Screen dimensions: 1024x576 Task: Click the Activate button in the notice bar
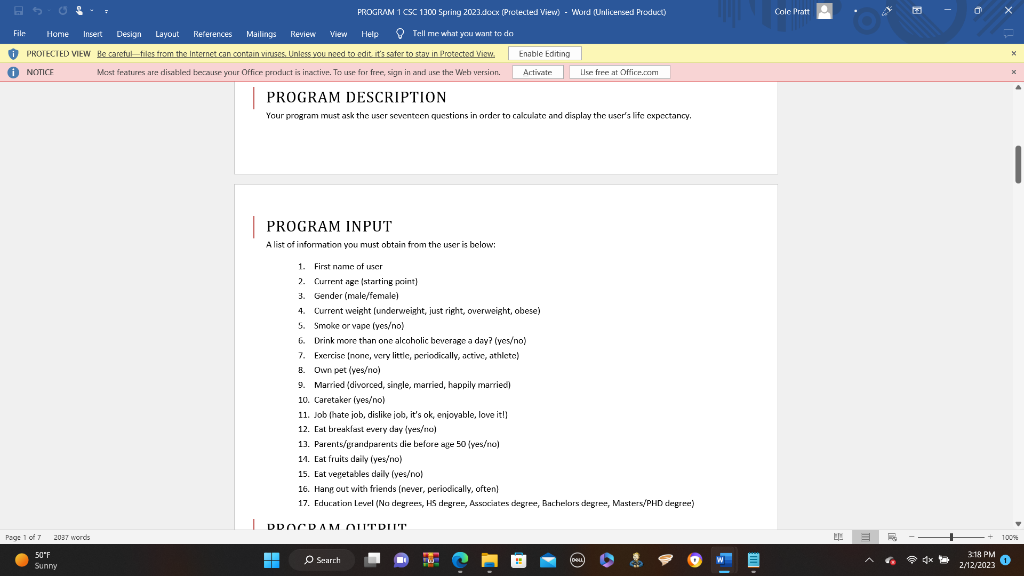pos(537,71)
